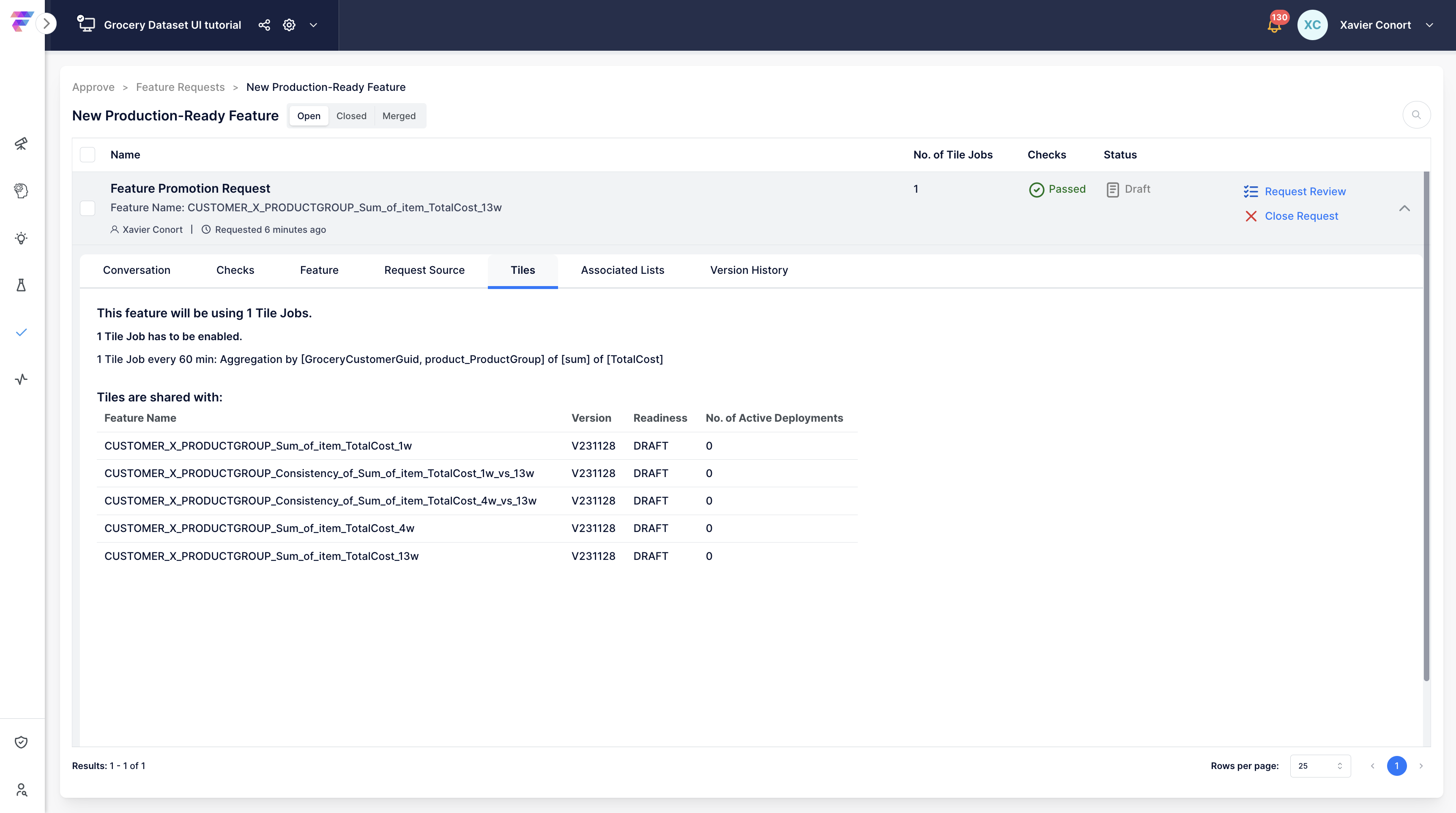
Task: Click the green Passed check icon
Action: [1036, 189]
